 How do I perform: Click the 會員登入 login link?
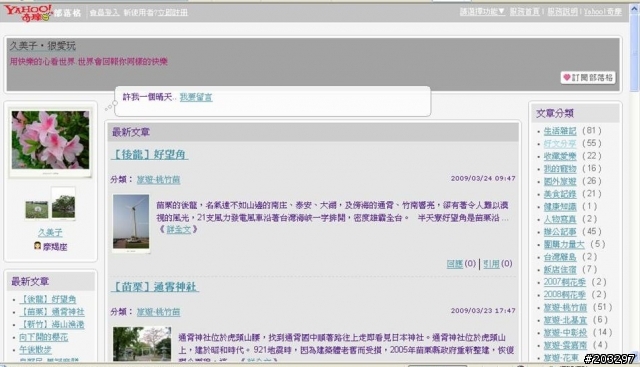point(104,13)
